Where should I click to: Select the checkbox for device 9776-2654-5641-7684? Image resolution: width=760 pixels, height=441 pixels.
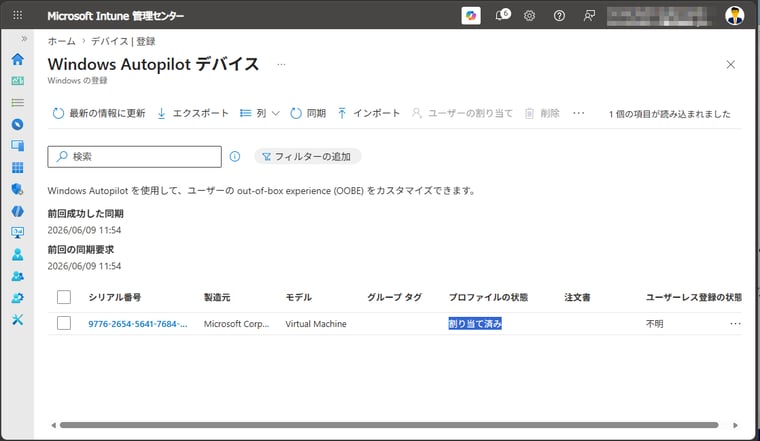[64, 323]
